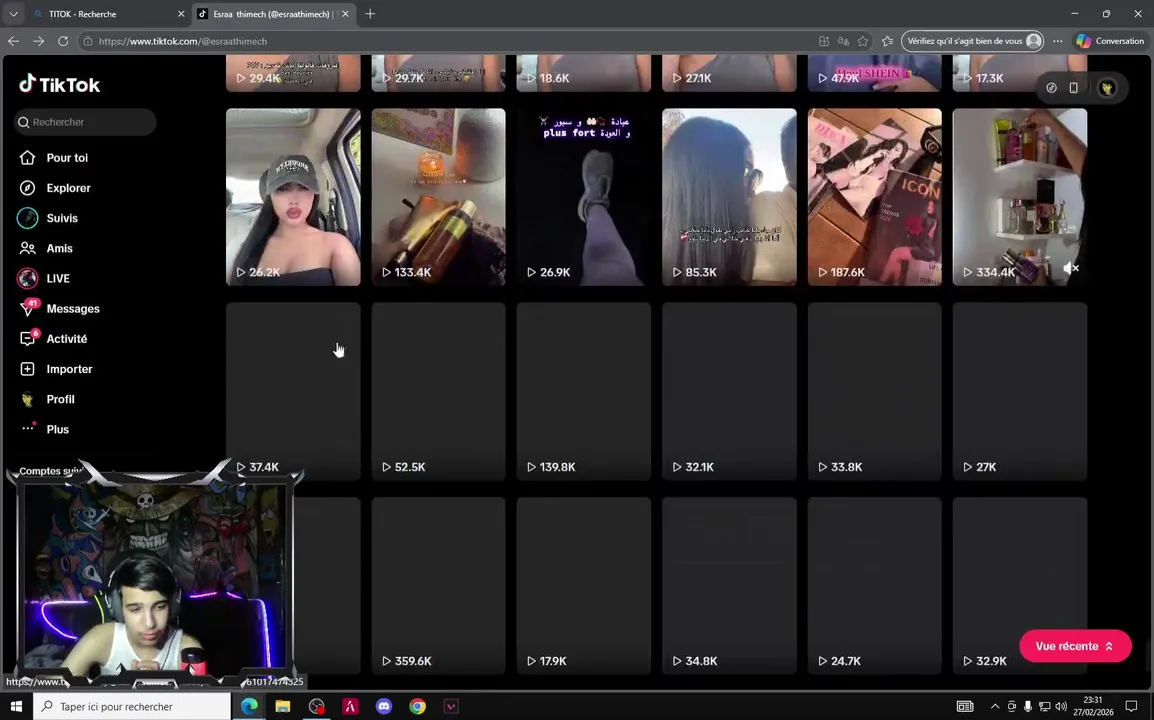Click the split screen/apps icon in address bar

click(824, 41)
